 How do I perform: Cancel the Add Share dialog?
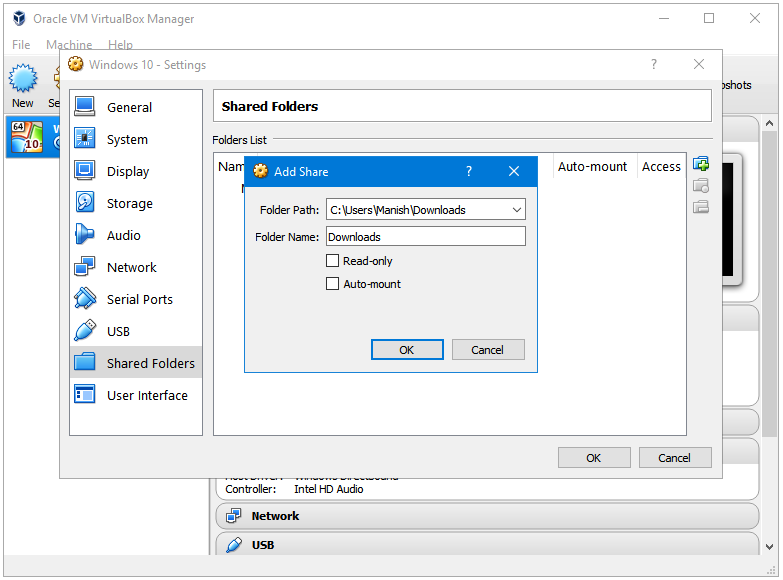click(488, 350)
